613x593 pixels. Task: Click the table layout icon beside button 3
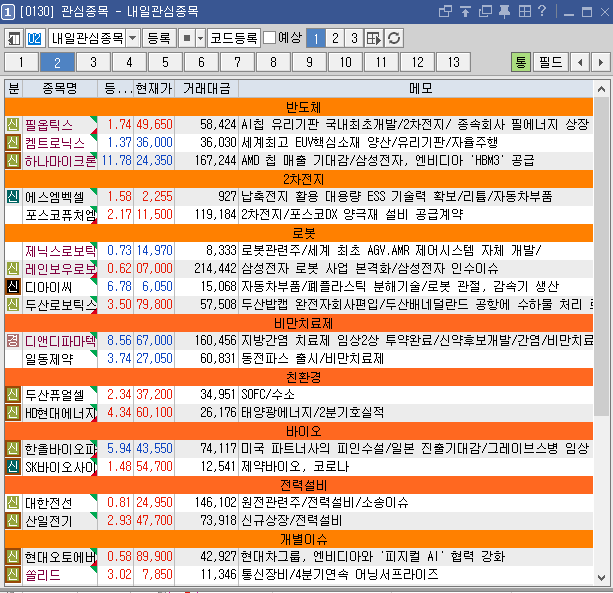(x=374, y=38)
